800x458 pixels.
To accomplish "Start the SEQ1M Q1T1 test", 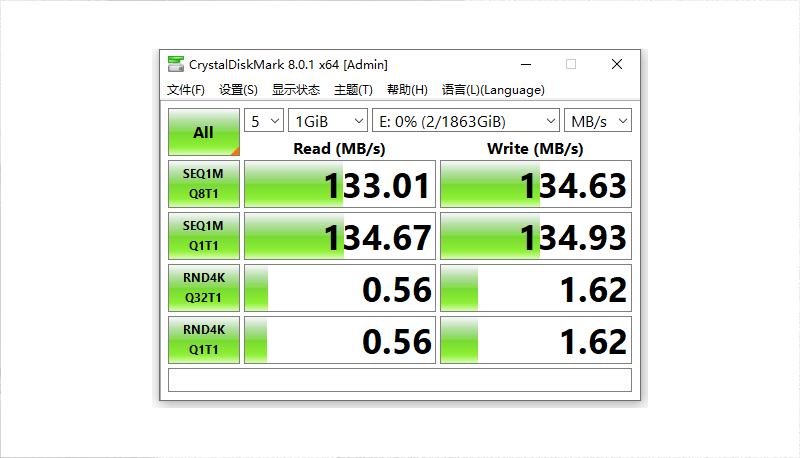I will [204, 236].
